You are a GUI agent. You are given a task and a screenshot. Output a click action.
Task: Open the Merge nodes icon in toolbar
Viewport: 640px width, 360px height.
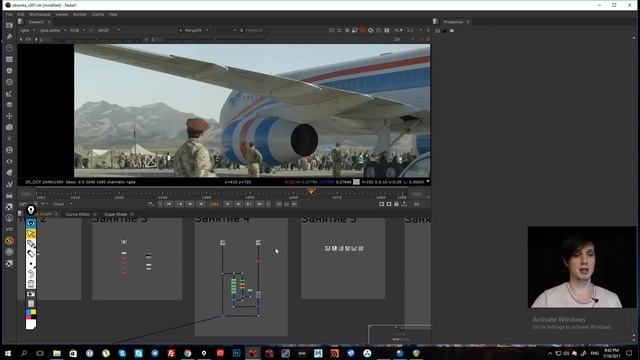[9, 105]
